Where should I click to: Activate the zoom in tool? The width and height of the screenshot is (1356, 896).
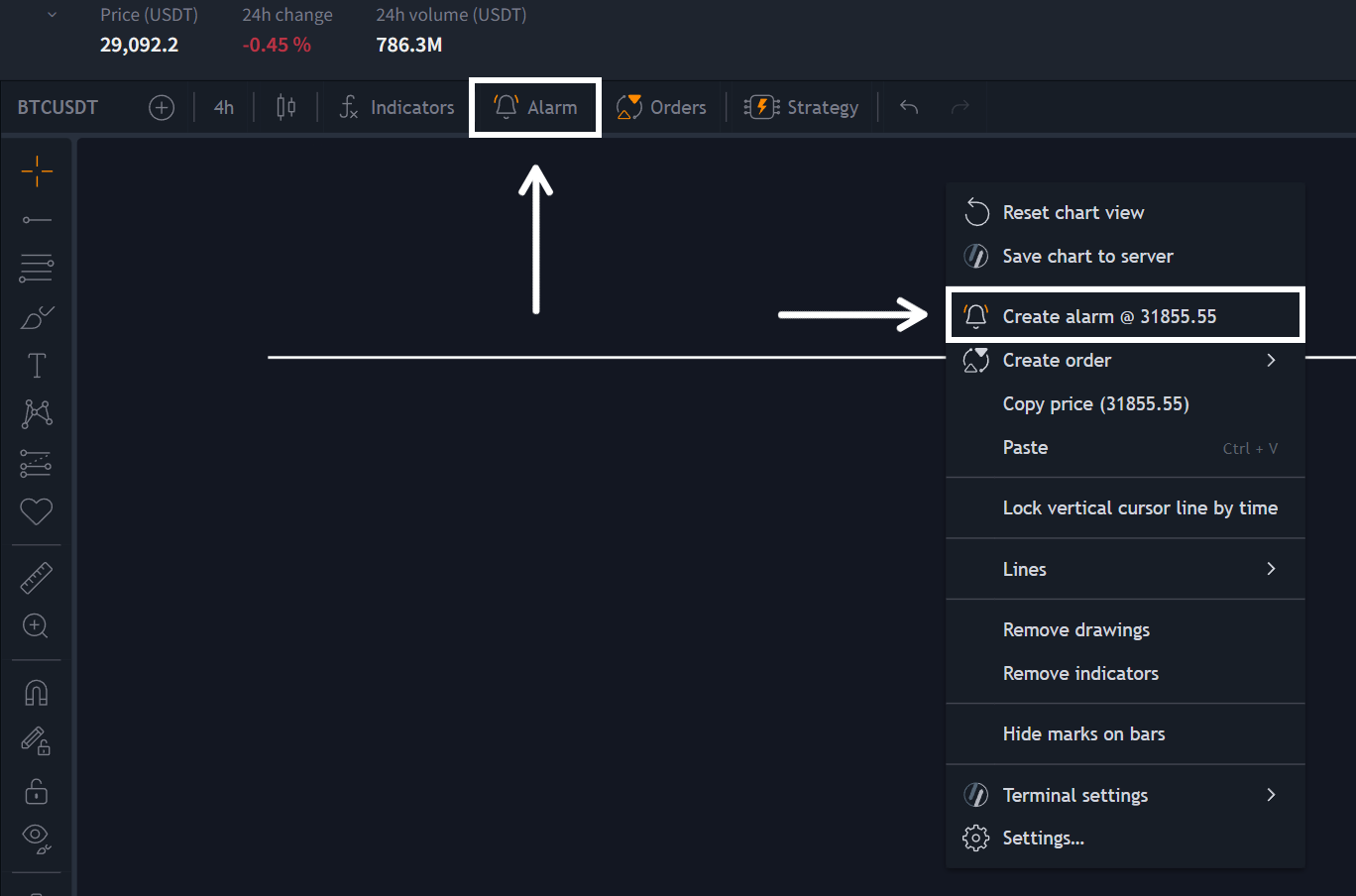click(37, 625)
